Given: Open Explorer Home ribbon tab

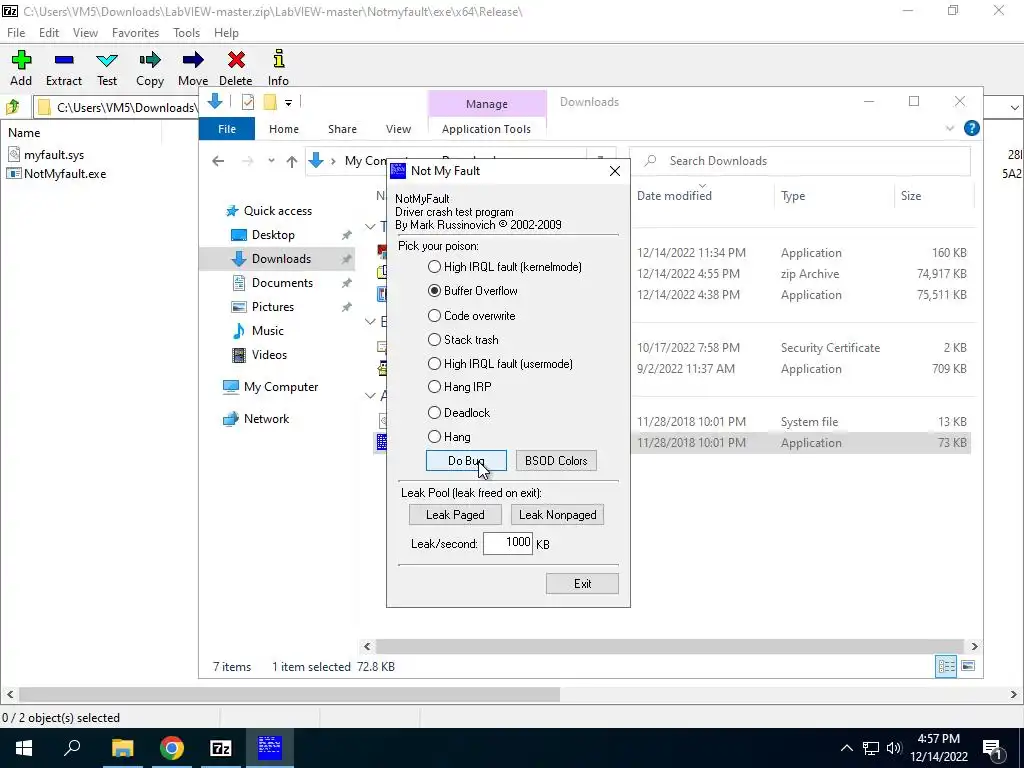Looking at the screenshot, I should pyautogui.click(x=283, y=129).
